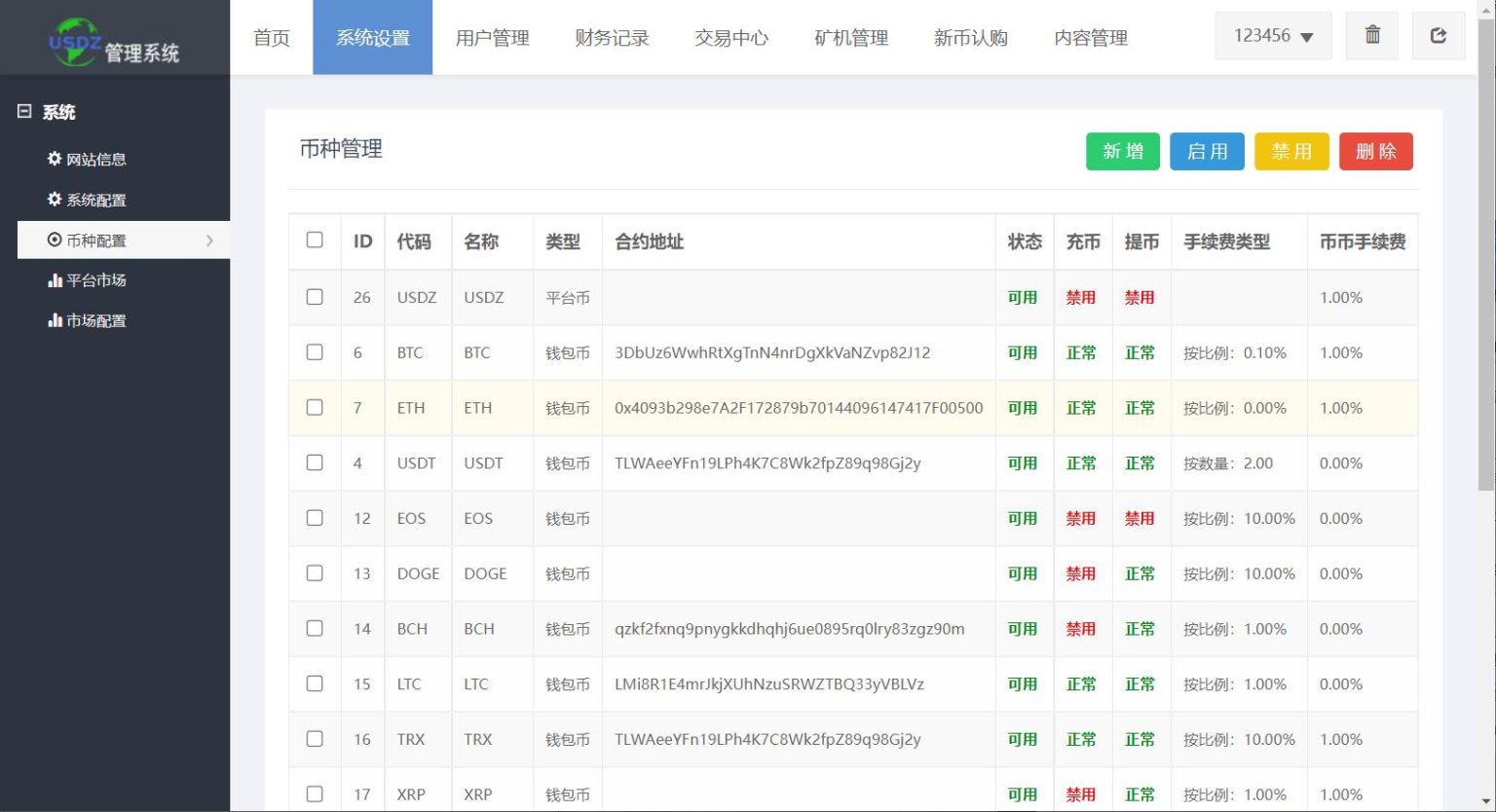Click the 手续费类型 column header
This screenshot has height=812, width=1496.
1227,241
